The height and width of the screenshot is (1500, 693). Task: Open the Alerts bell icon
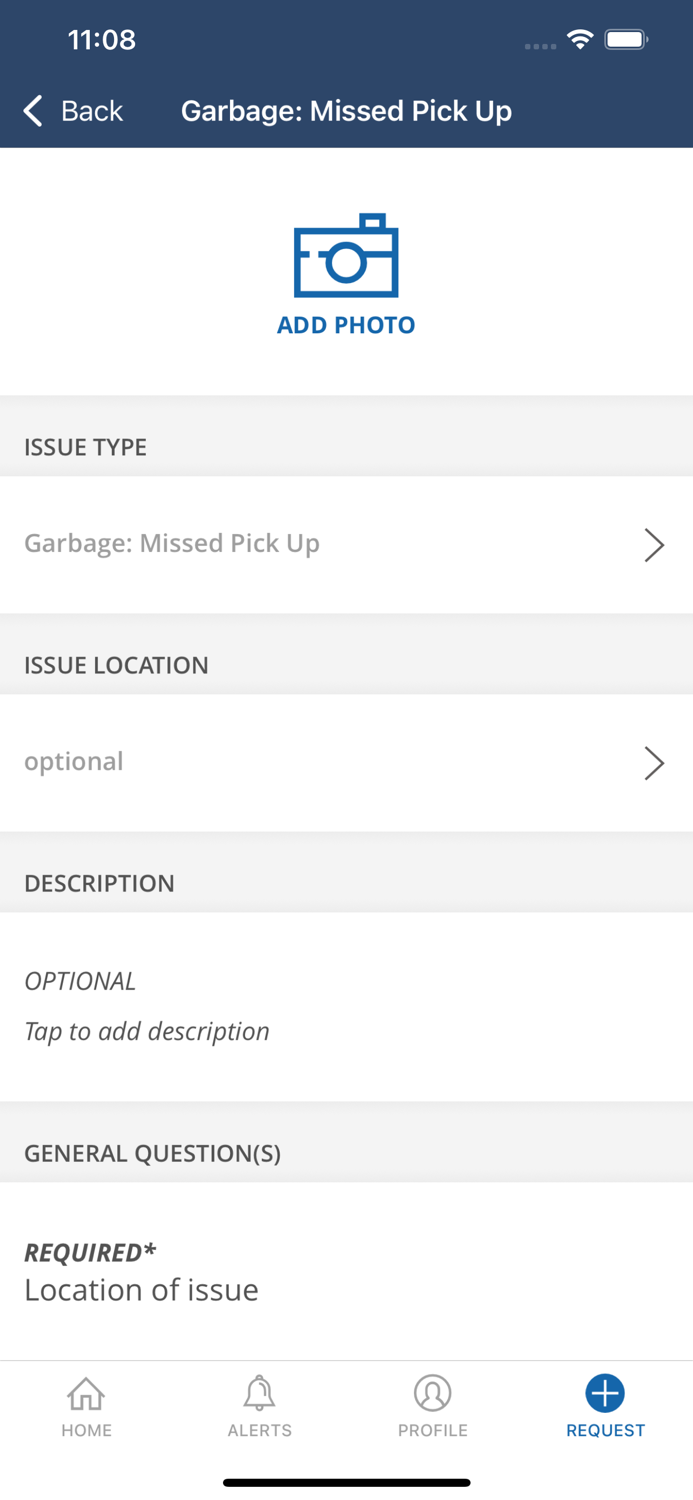pyautogui.click(x=259, y=1393)
